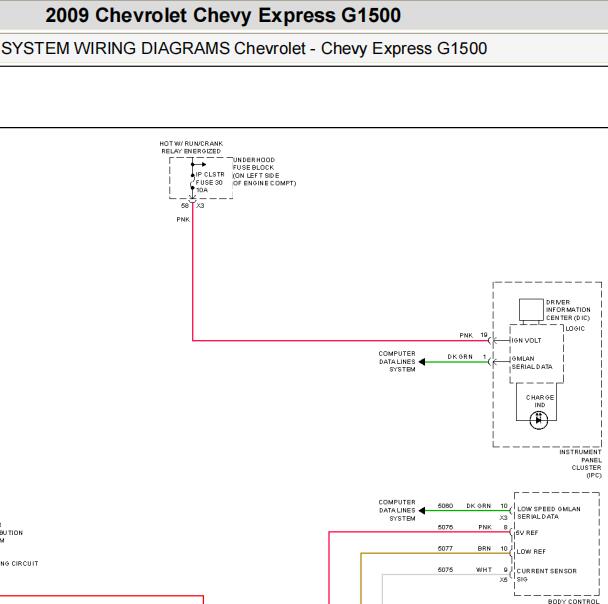Click the brown wire of circuit 5077

(x=436, y=553)
